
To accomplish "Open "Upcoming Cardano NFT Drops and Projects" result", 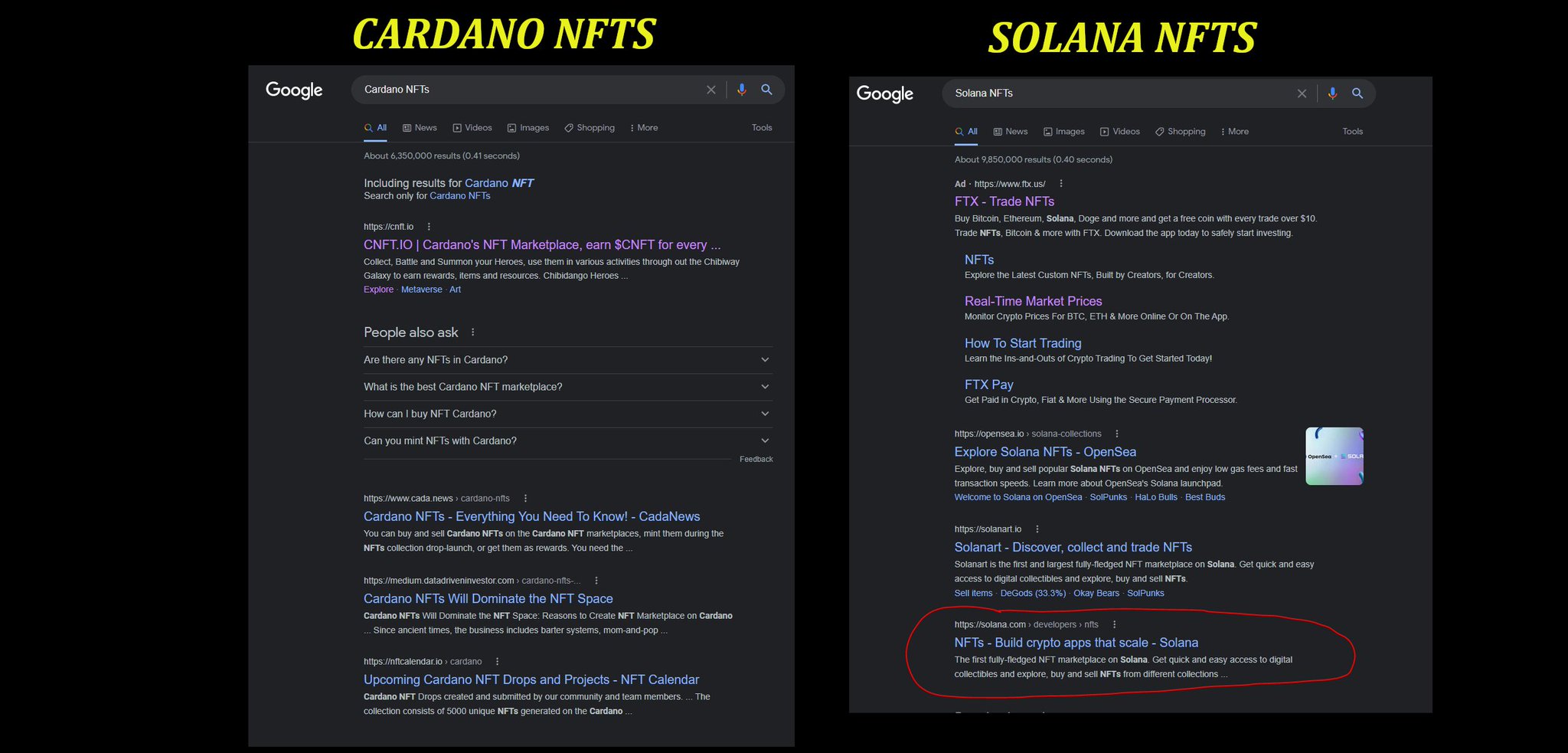I will coord(531,680).
